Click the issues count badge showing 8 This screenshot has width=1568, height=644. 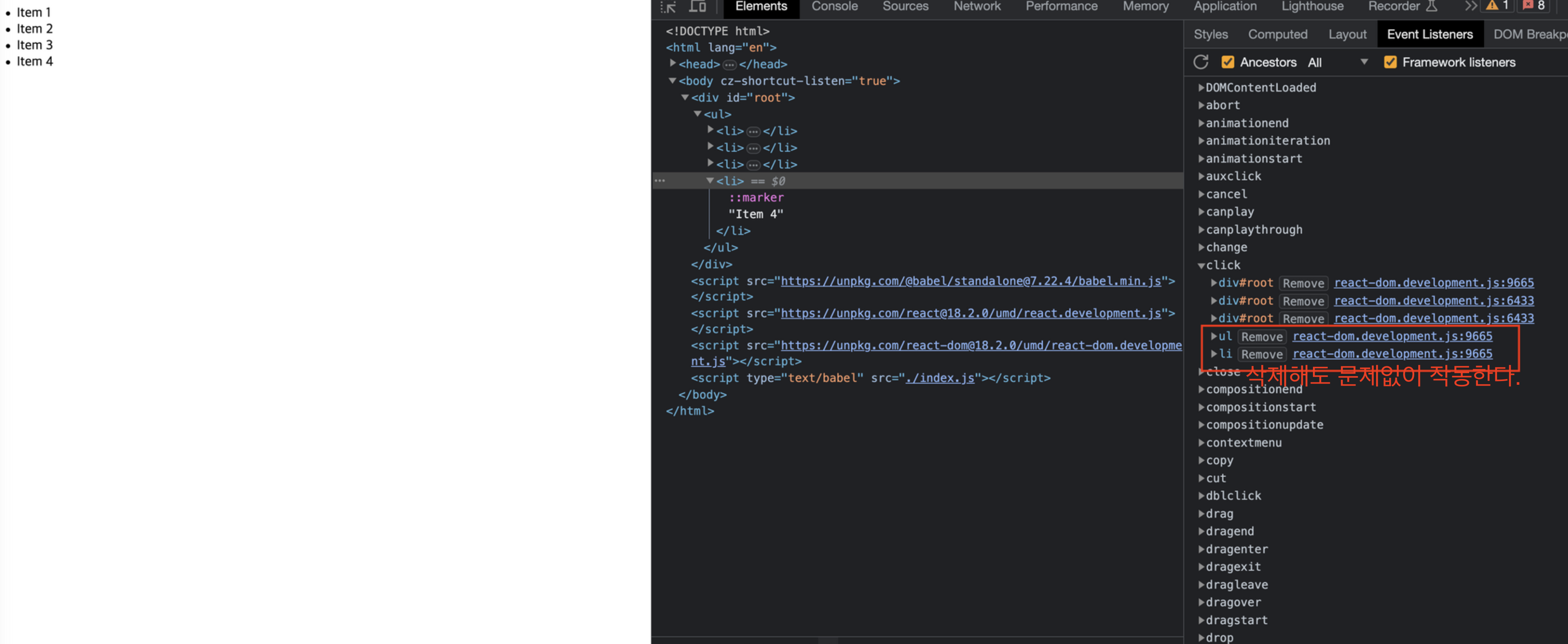click(x=1534, y=6)
